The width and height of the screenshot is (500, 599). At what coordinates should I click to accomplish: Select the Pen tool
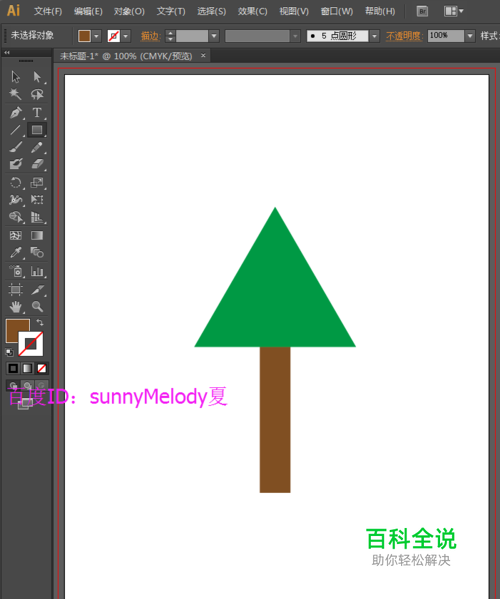pyautogui.click(x=16, y=112)
